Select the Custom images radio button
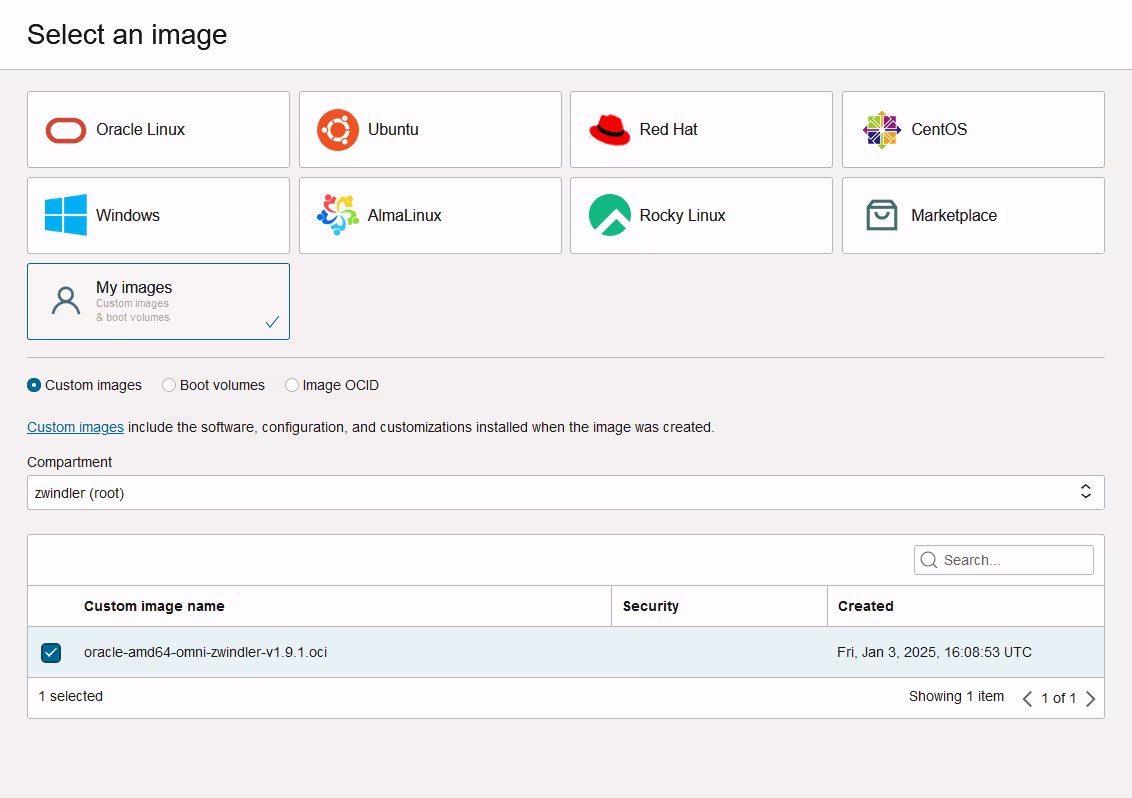This screenshot has width=1132, height=798. pos(34,385)
